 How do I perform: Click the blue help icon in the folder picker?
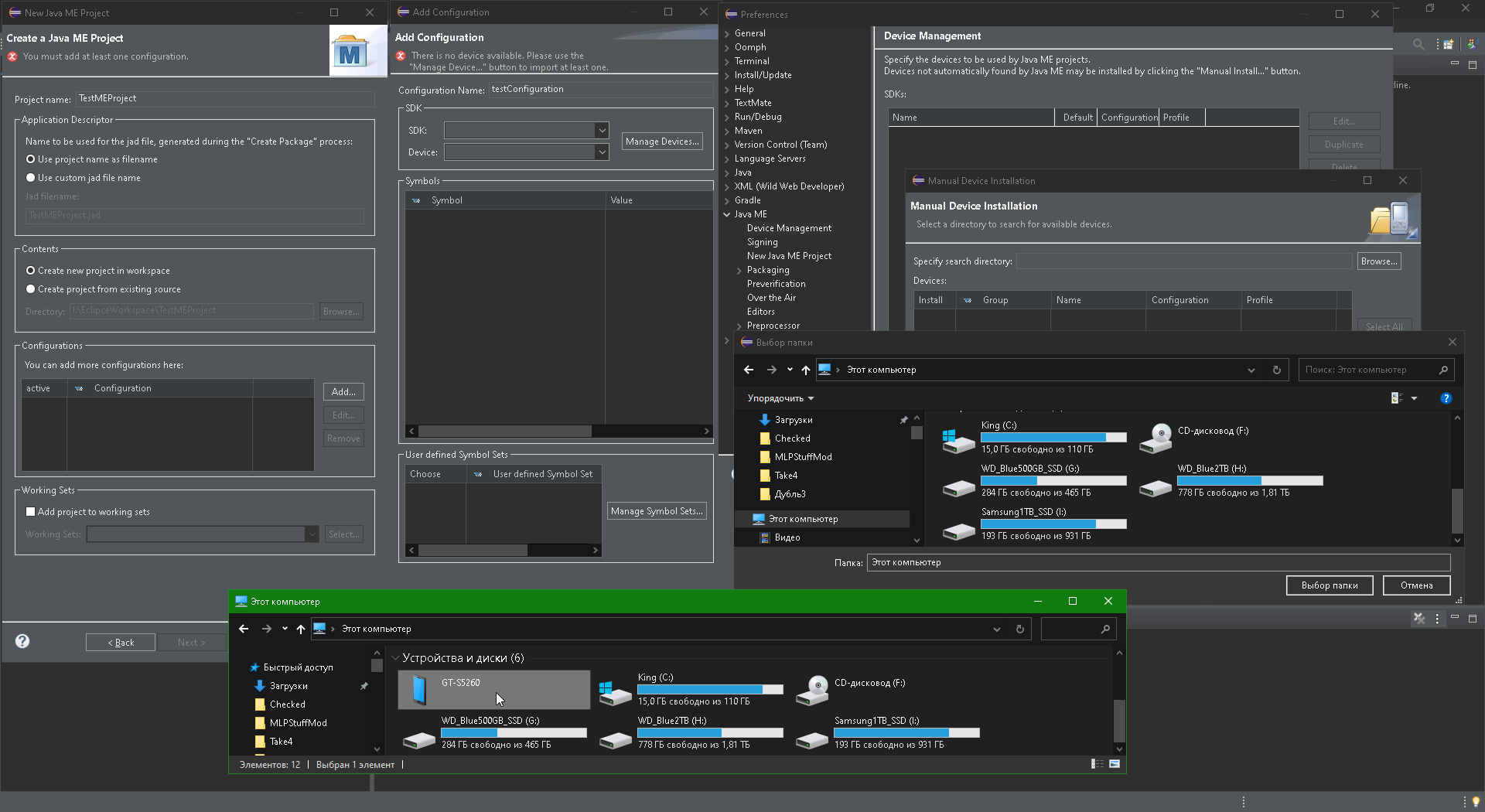pyautogui.click(x=1446, y=398)
